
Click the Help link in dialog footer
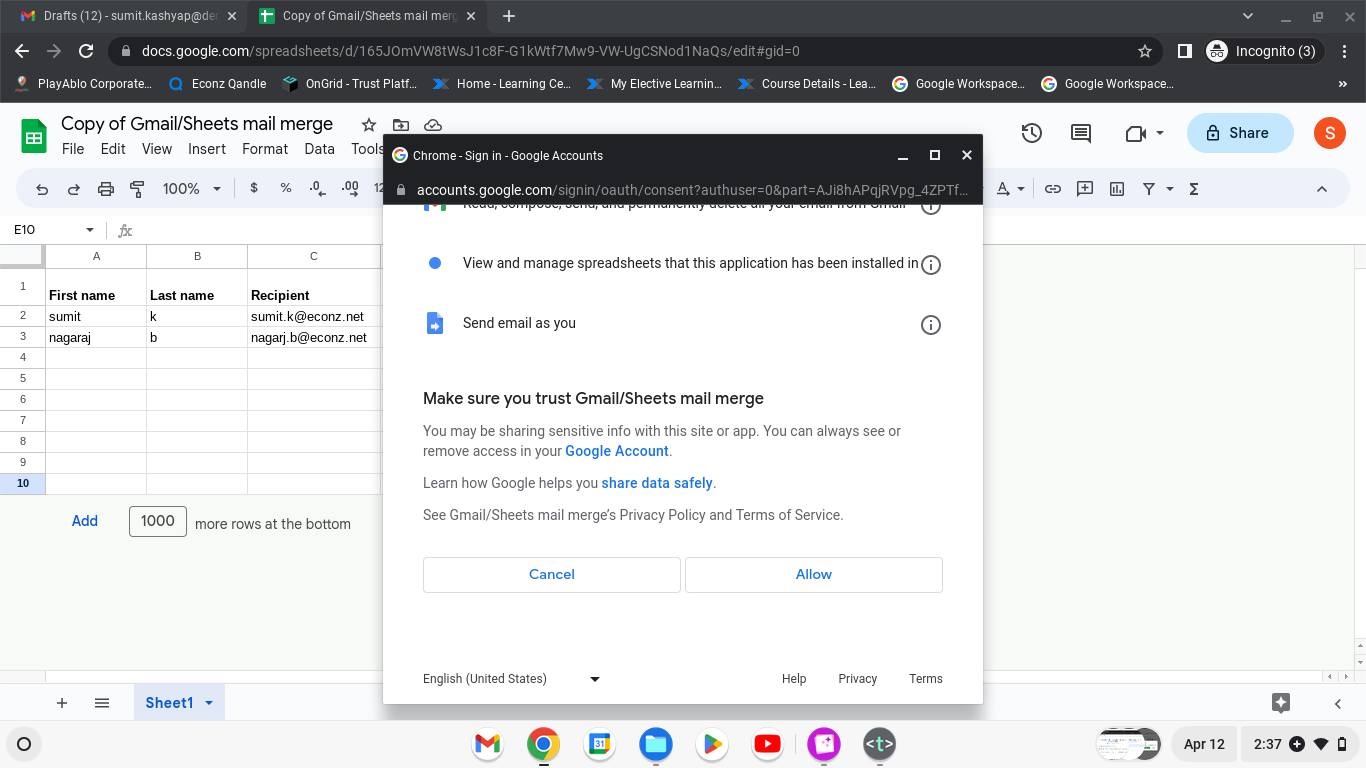[x=794, y=679]
